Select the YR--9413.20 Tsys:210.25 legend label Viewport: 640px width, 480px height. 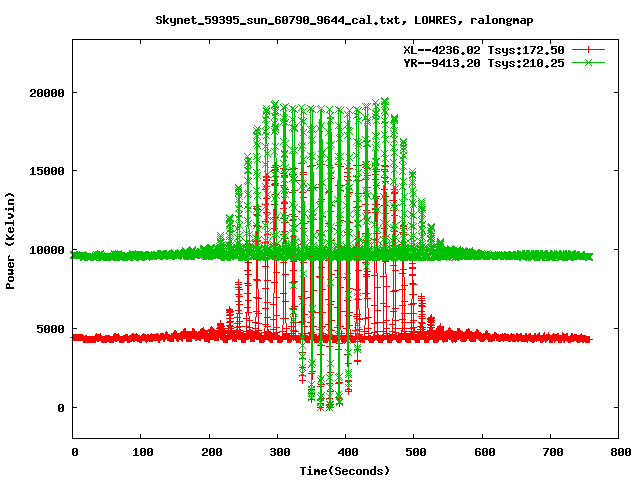(484, 63)
